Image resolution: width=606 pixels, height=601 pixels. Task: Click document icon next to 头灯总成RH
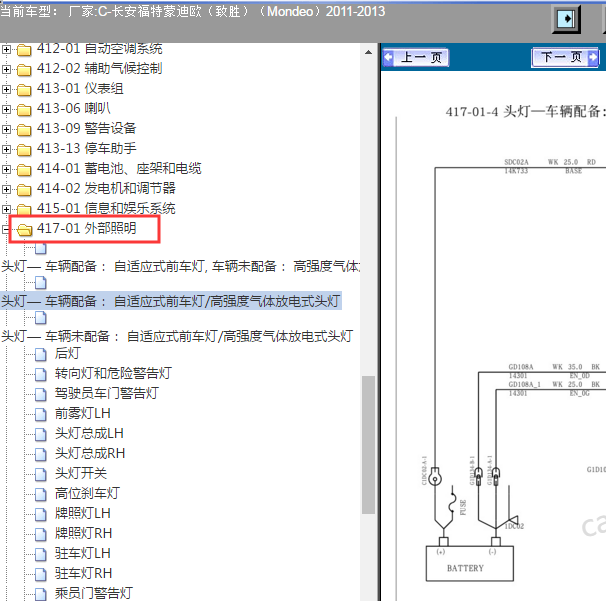(x=41, y=454)
